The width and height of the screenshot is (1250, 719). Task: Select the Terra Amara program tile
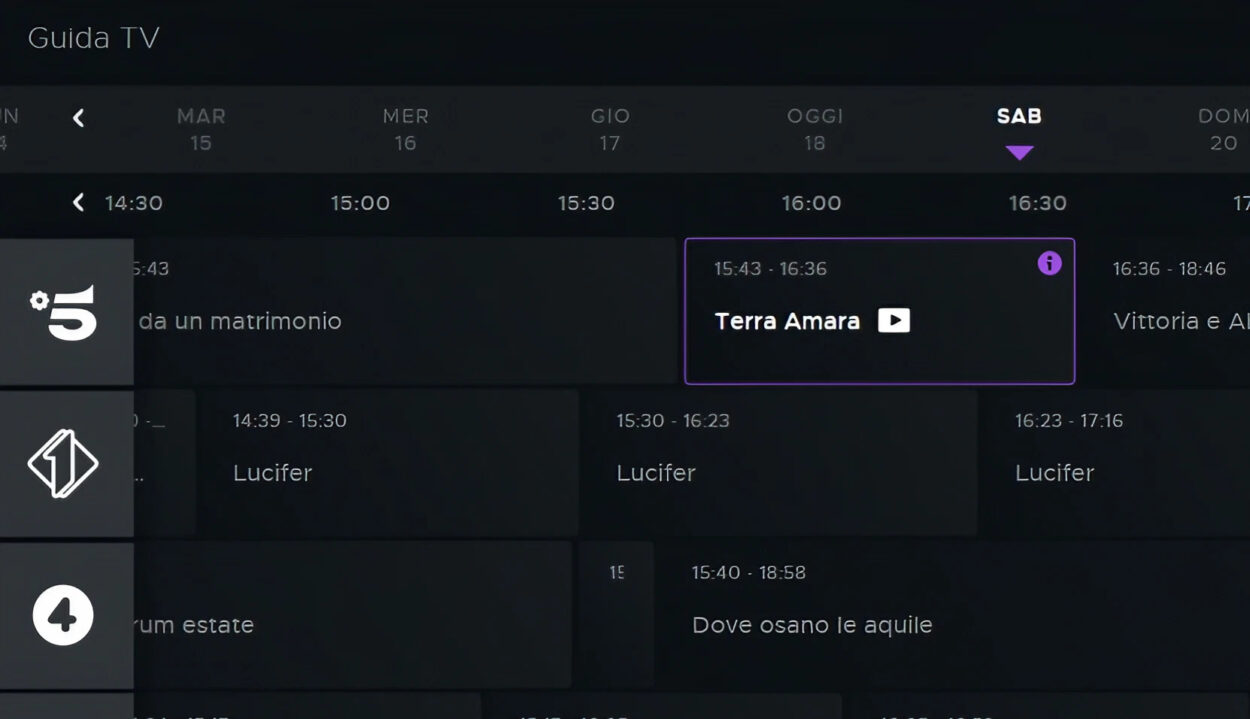tap(880, 311)
